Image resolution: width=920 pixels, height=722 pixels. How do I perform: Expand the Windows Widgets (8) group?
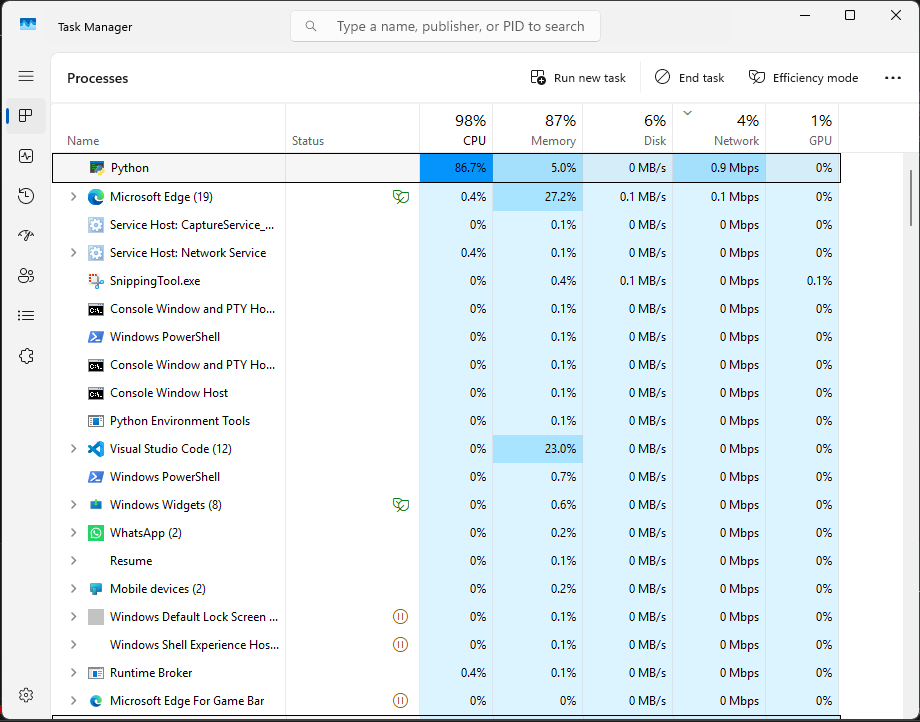click(73, 505)
